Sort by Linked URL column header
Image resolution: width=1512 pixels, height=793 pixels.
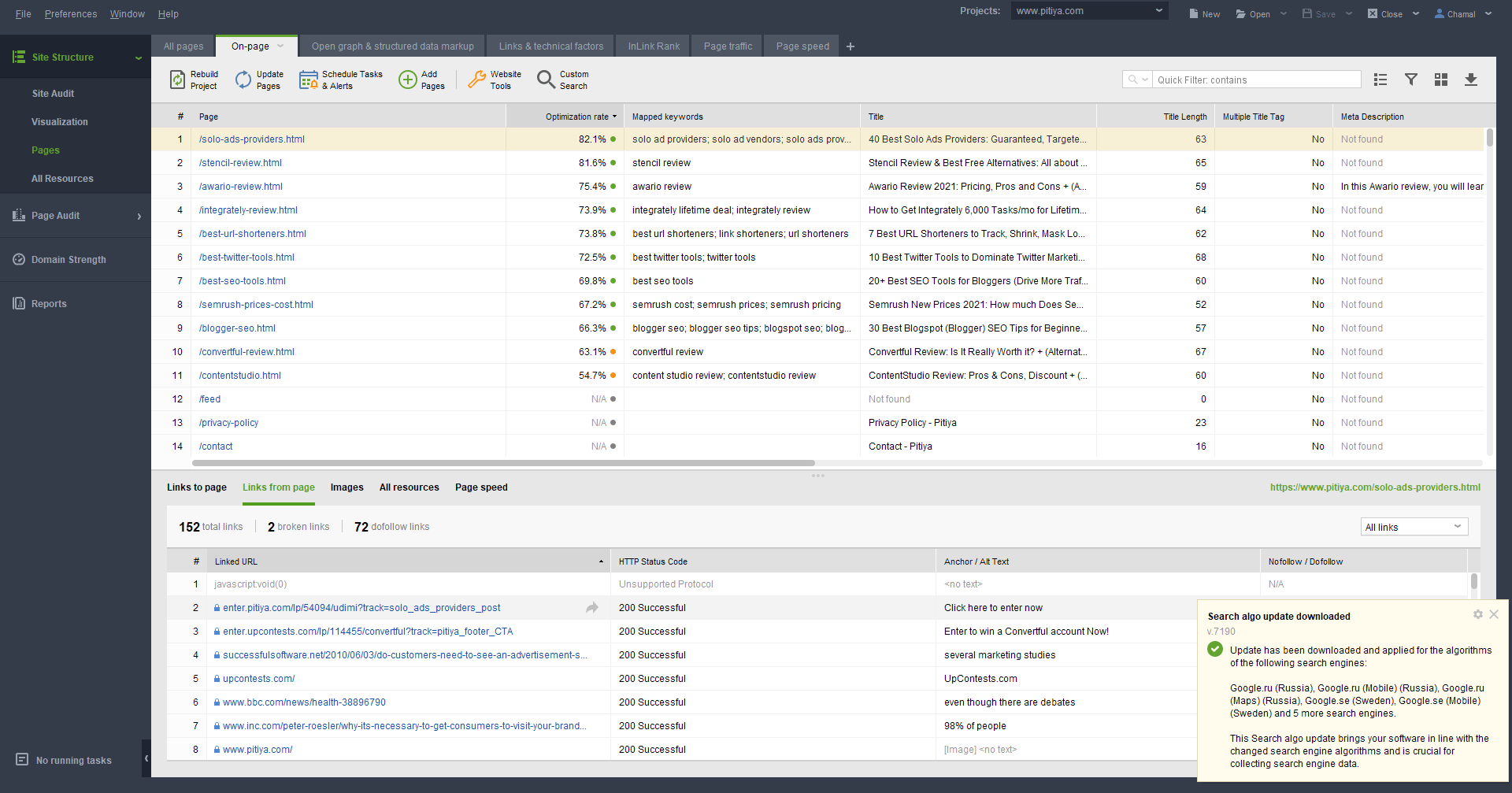coord(409,561)
